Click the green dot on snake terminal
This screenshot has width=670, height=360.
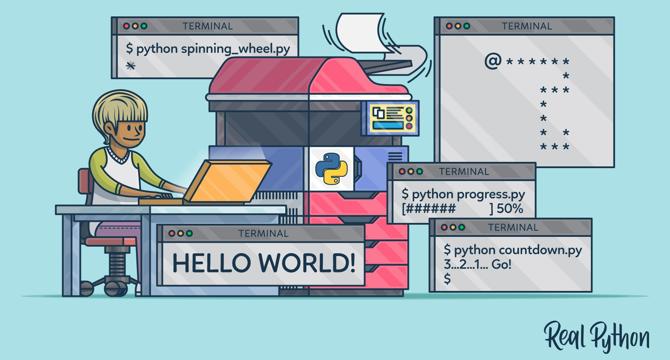(467, 26)
